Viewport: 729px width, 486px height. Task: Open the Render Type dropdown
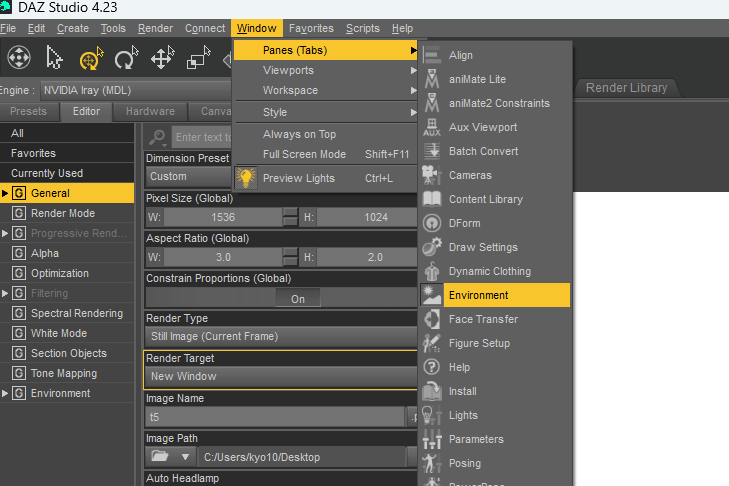[281, 336]
